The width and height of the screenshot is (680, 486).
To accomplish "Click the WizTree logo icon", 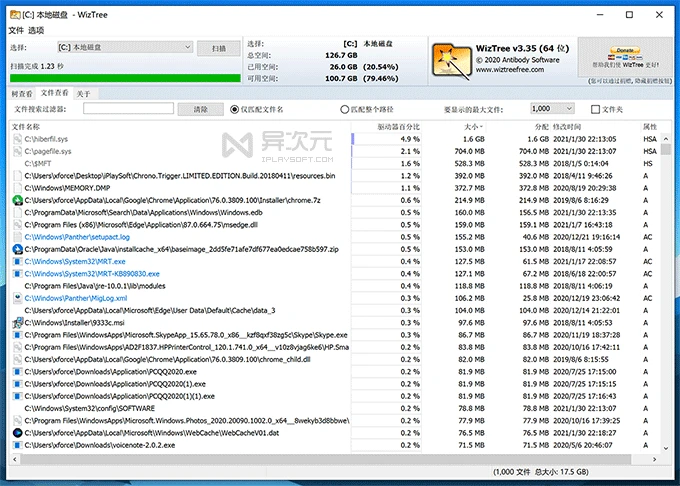I will [x=451, y=62].
